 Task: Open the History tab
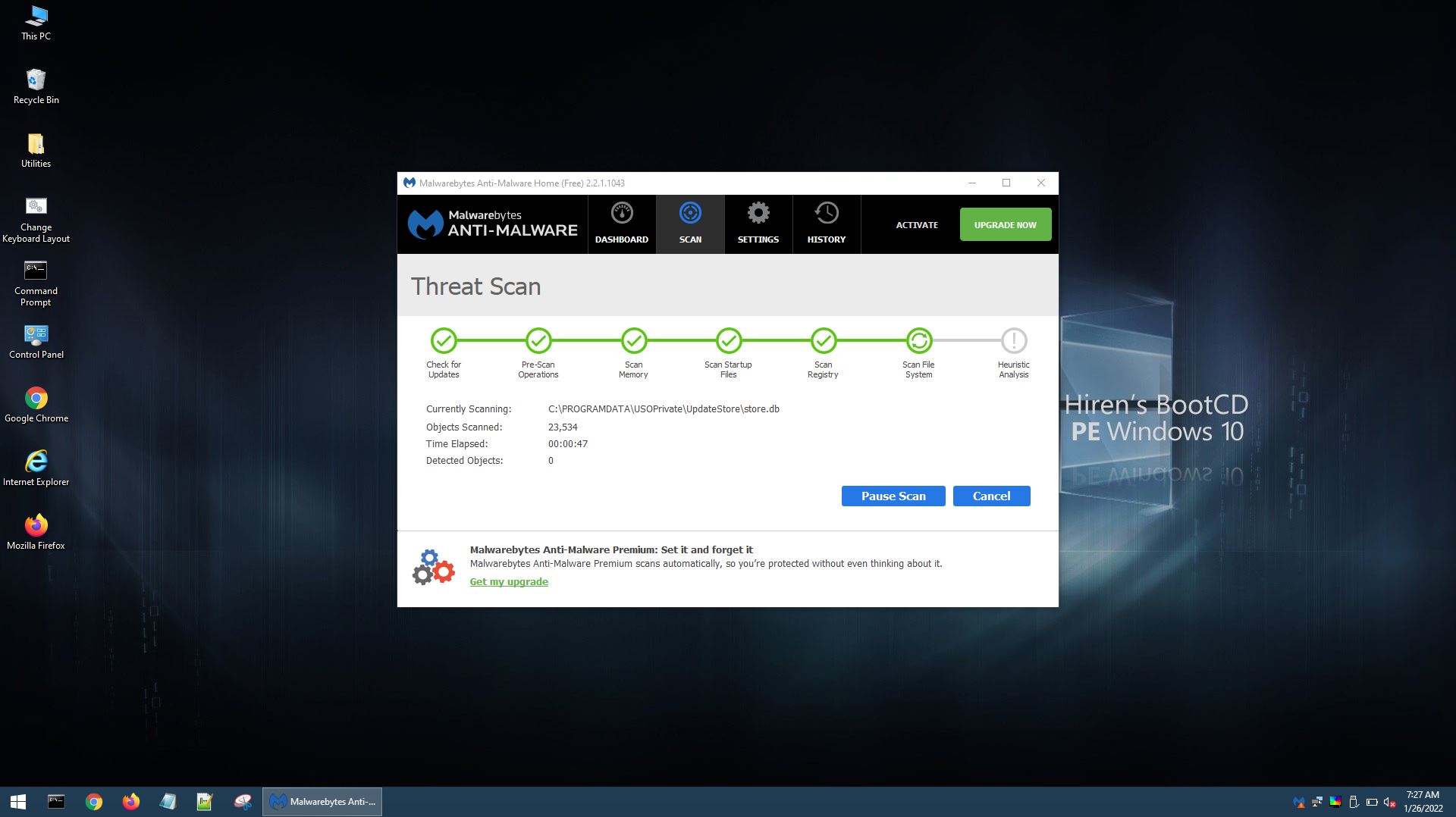click(x=827, y=224)
